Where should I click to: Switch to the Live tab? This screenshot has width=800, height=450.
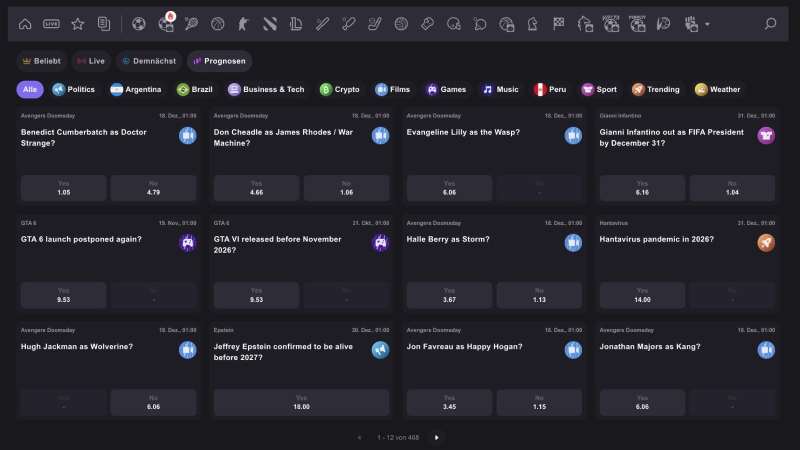tap(91, 61)
